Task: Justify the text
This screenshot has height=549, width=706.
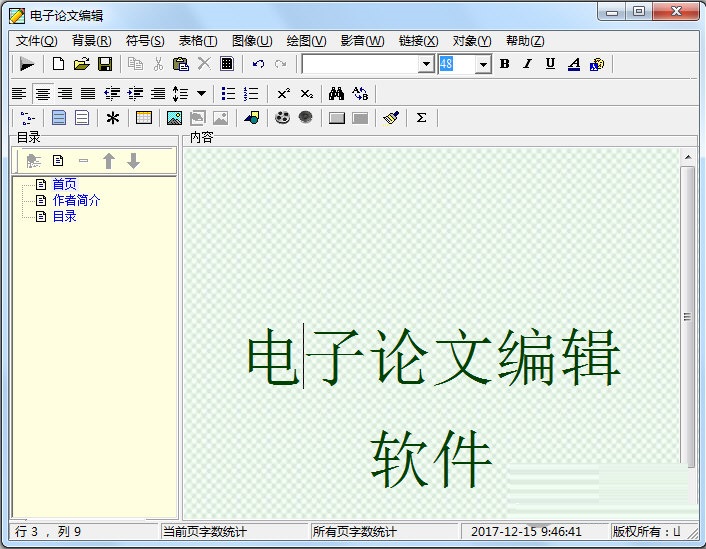Action: (x=88, y=94)
